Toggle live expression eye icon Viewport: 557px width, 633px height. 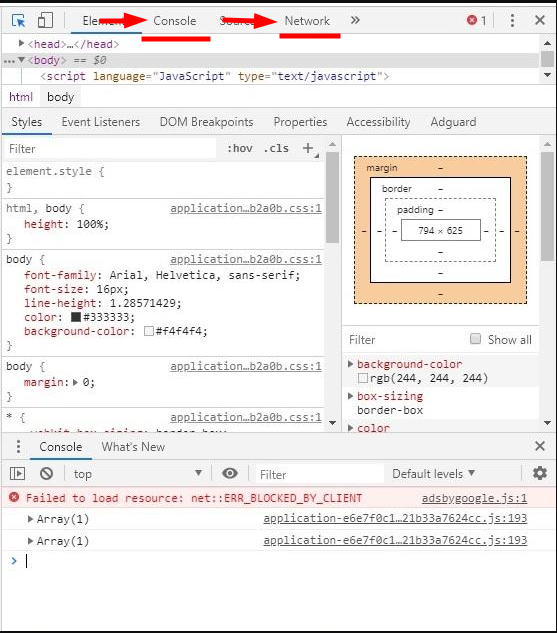pyautogui.click(x=230, y=473)
